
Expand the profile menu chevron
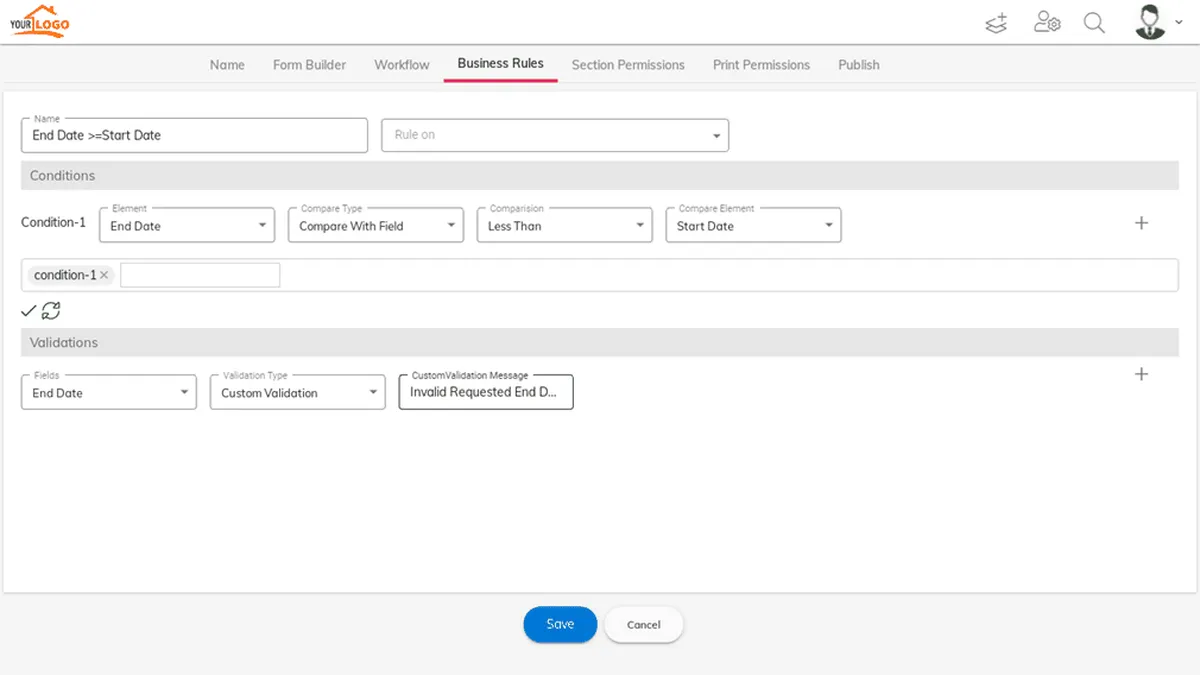pyautogui.click(x=1179, y=22)
